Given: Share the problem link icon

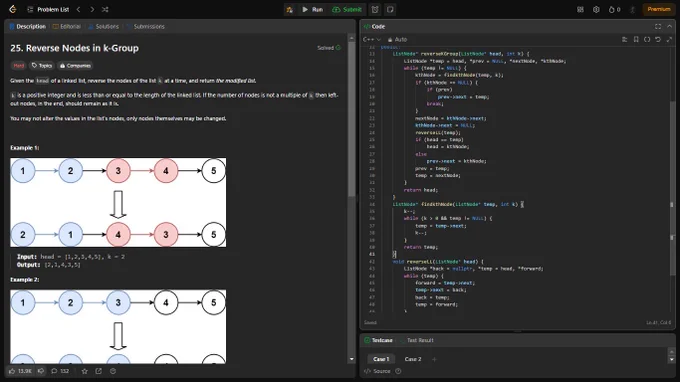Looking at the screenshot, I should 98,371.
